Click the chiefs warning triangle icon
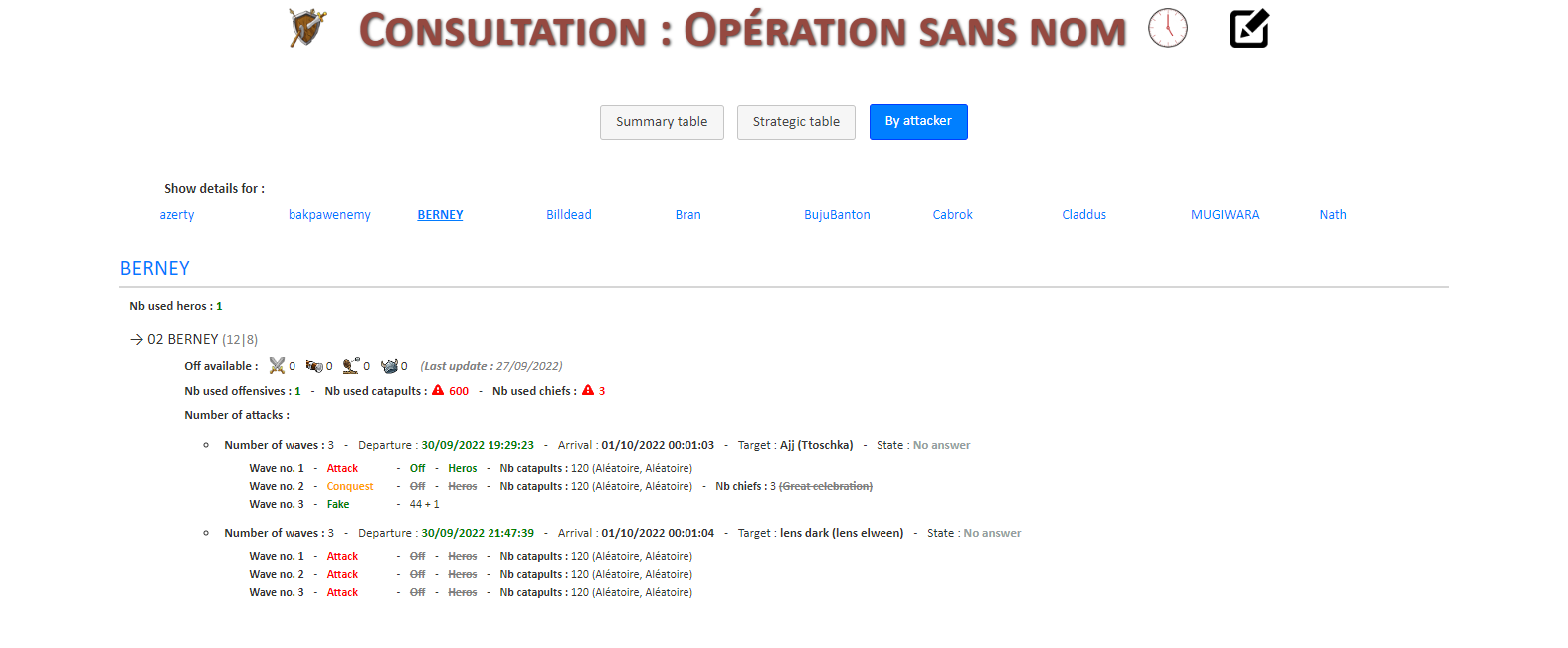Viewport: 1568px width, 648px height. click(x=588, y=390)
